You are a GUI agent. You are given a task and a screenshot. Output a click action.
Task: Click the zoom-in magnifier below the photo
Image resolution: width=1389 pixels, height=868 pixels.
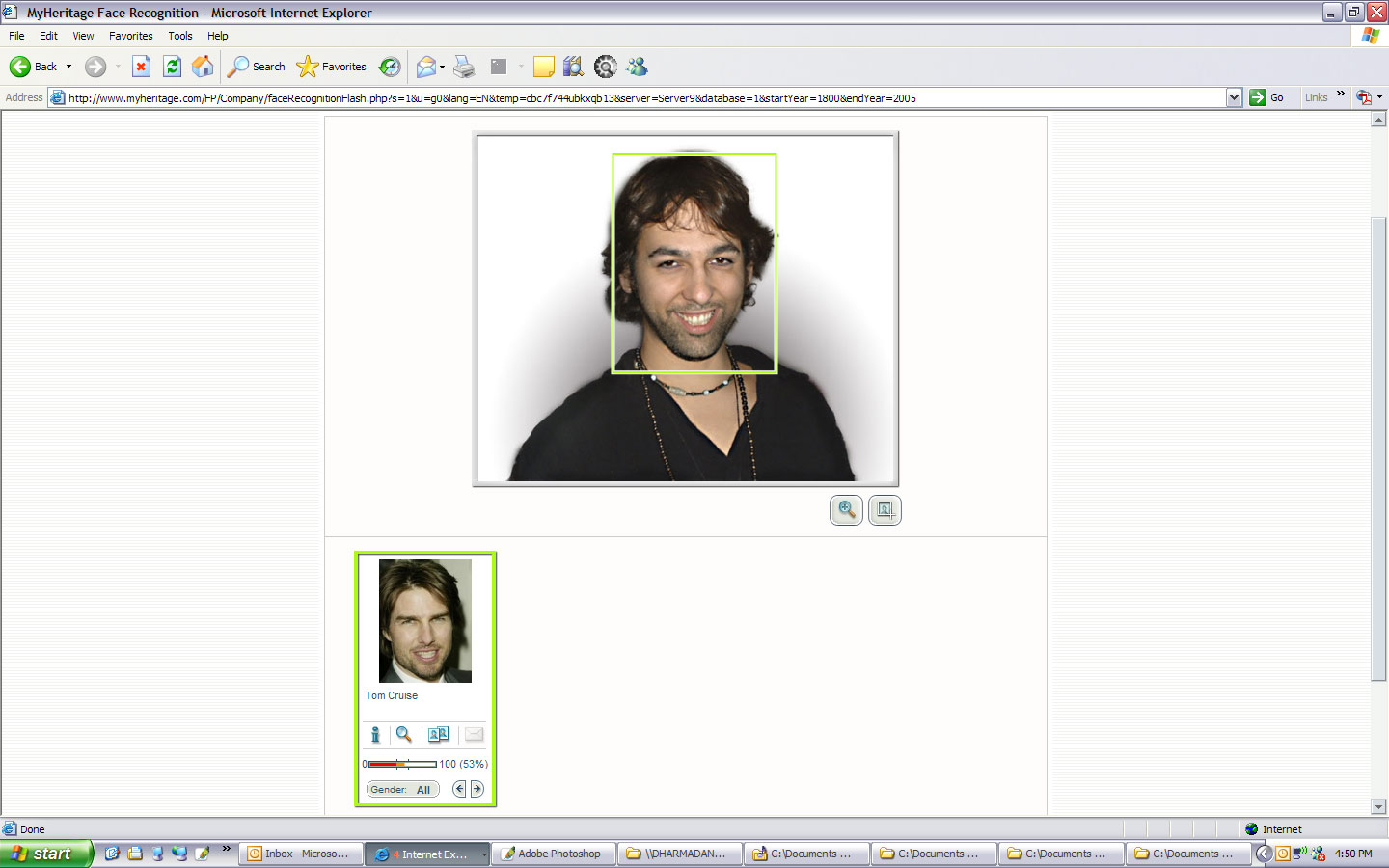click(846, 510)
